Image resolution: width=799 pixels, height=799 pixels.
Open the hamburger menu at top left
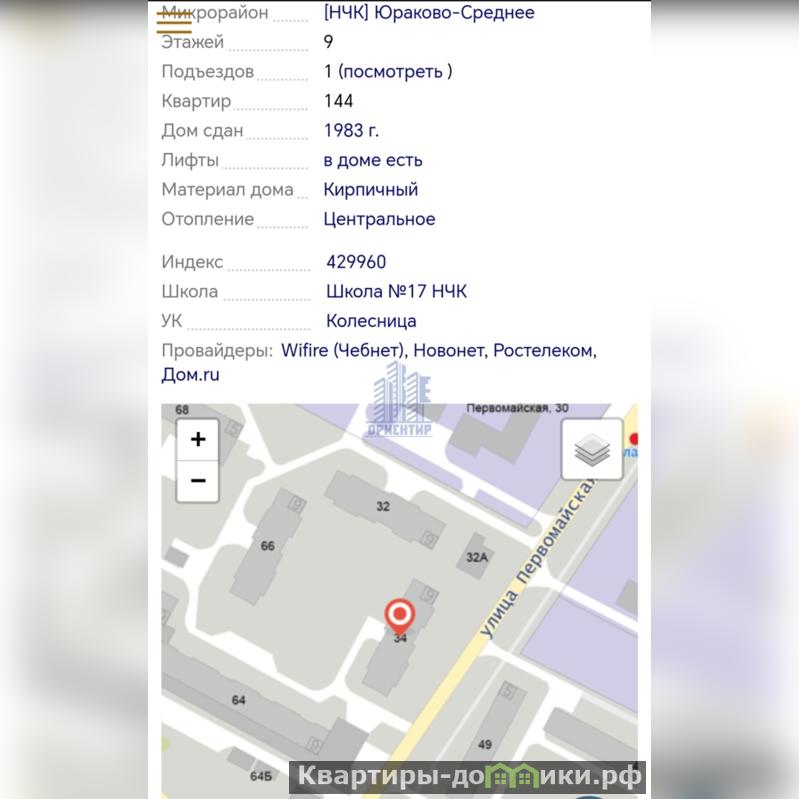174,20
